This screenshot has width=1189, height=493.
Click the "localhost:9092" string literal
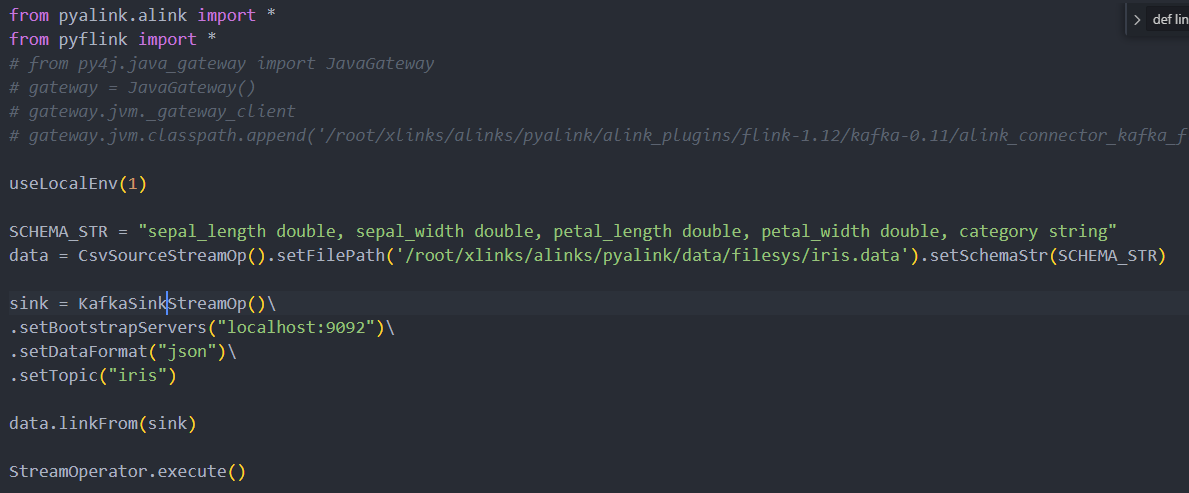(296, 328)
